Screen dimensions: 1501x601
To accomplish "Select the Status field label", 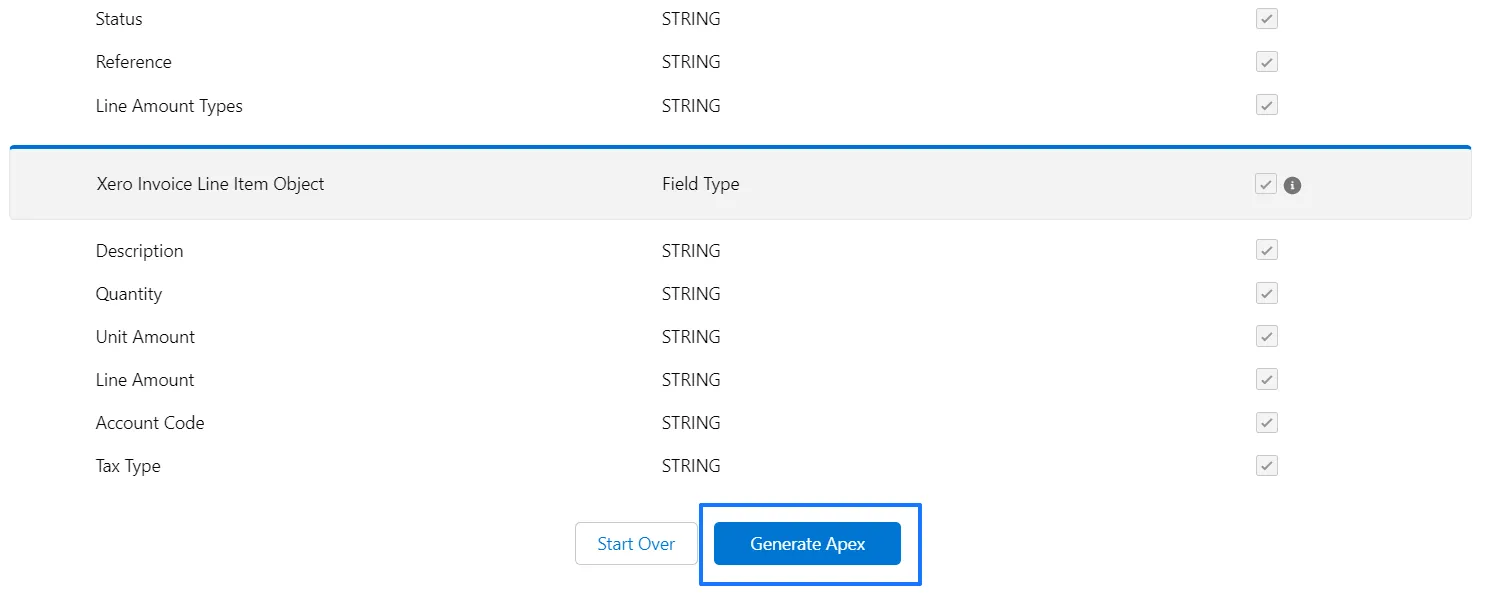I will (119, 19).
